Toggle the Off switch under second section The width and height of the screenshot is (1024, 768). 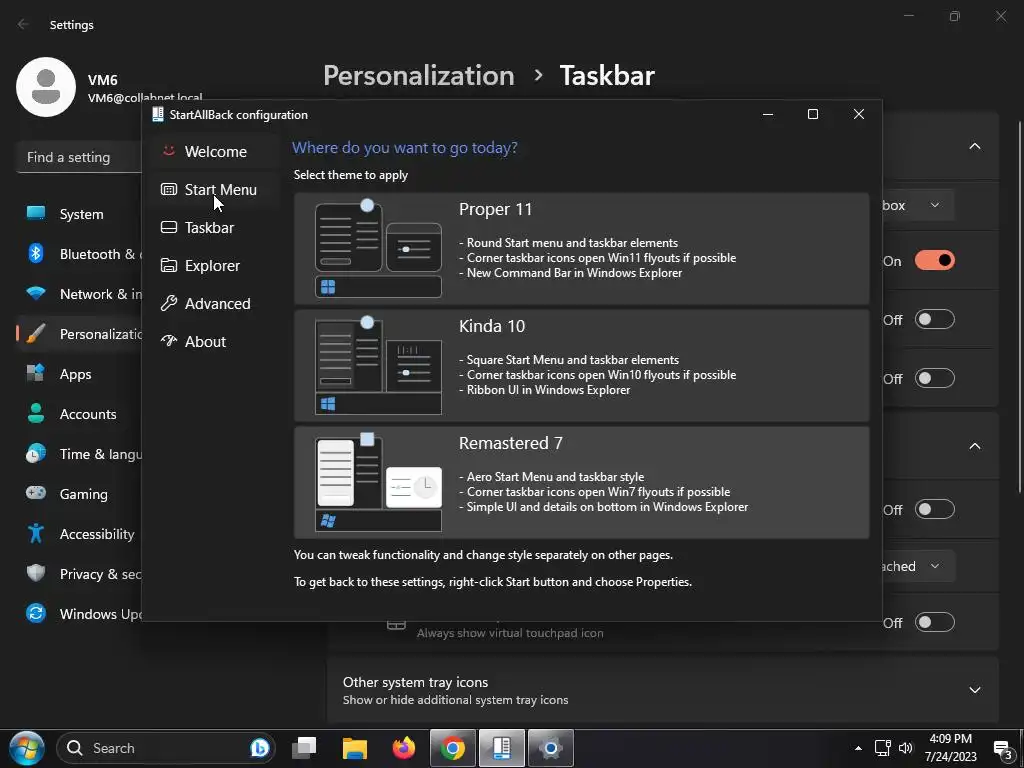935,509
